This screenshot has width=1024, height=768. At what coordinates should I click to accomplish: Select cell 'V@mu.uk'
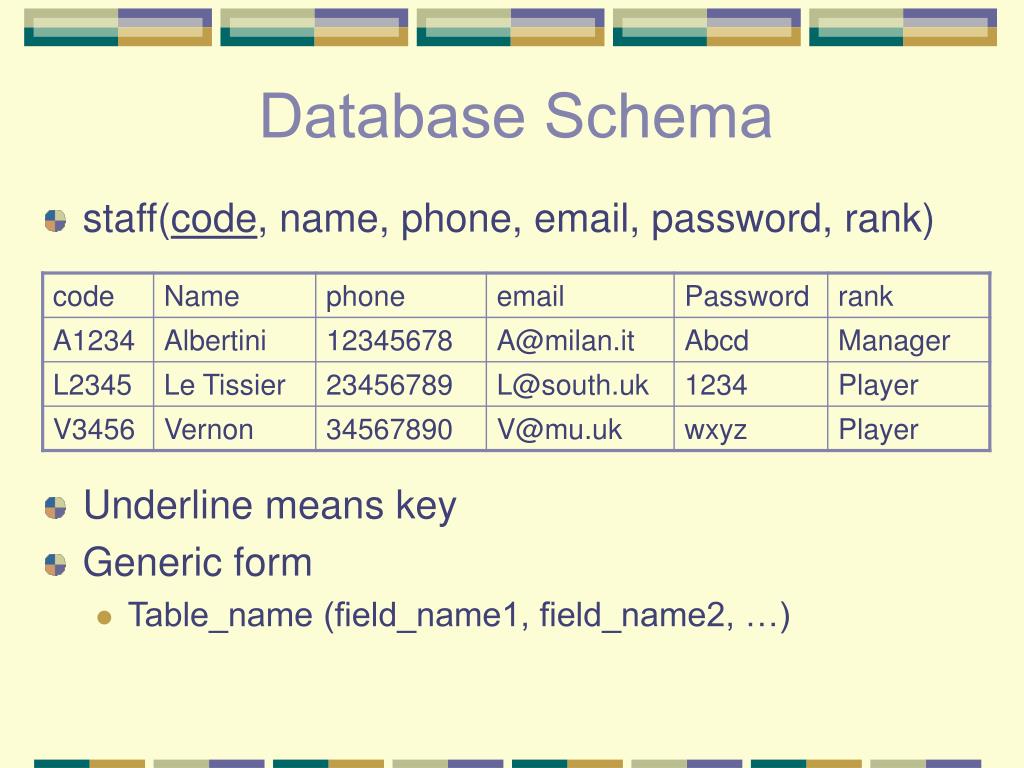(x=580, y=429)
